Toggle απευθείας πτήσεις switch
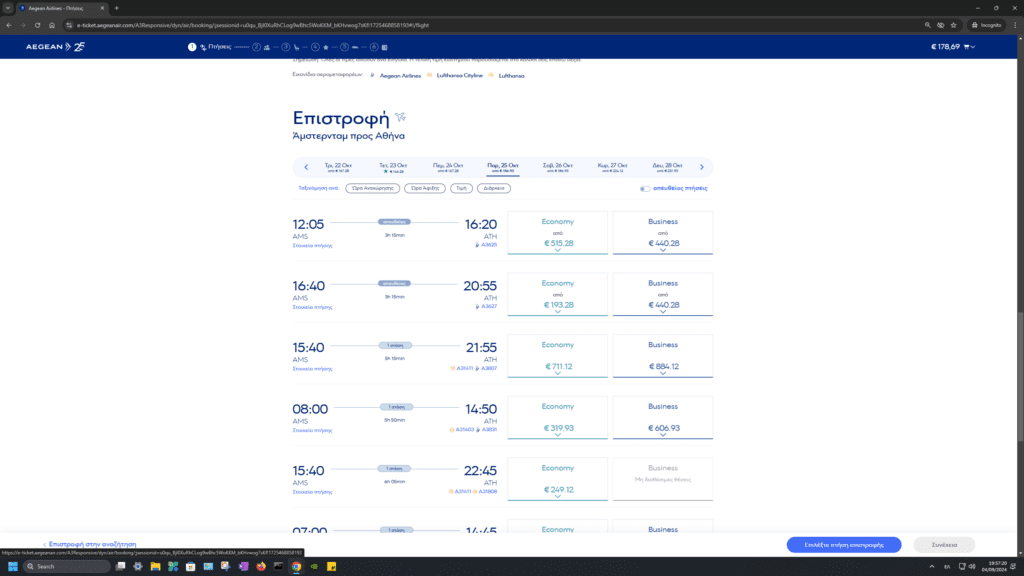1024x576 pixels. tap(645, 189)
